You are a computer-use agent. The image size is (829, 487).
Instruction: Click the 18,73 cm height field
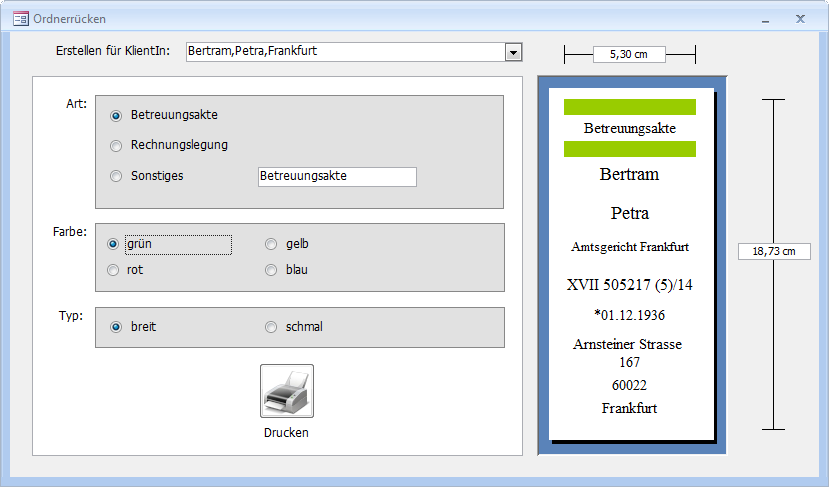[x=774, y=252]
